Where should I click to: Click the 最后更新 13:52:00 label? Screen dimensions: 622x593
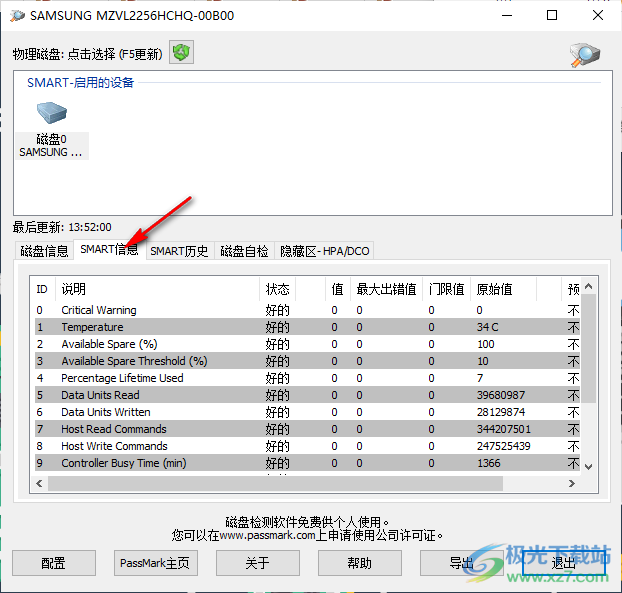tap(62, 227)
